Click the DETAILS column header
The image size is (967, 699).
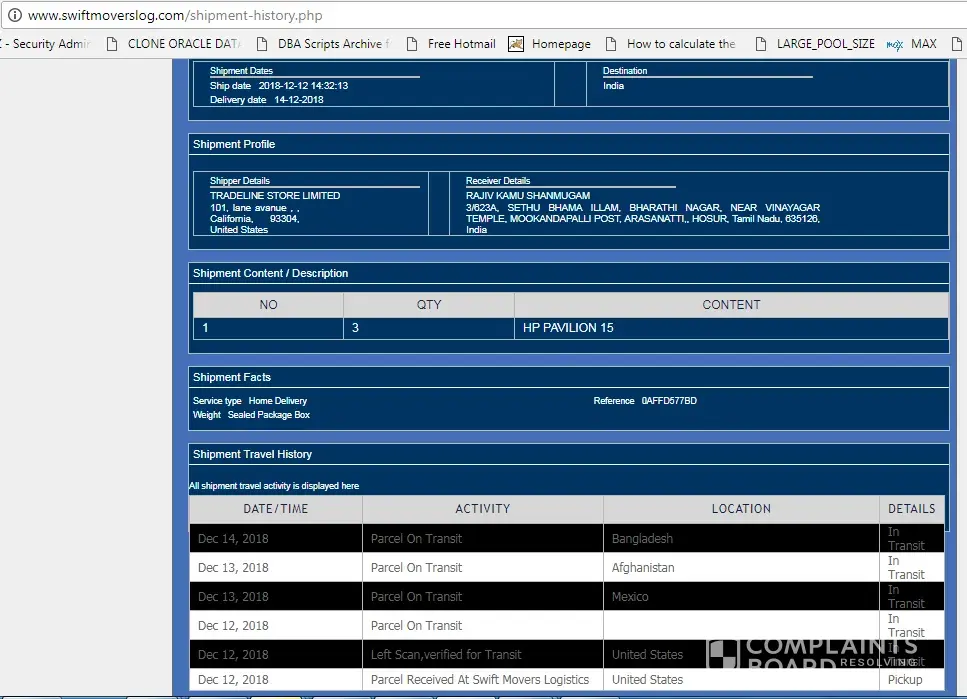click(912, 509)
